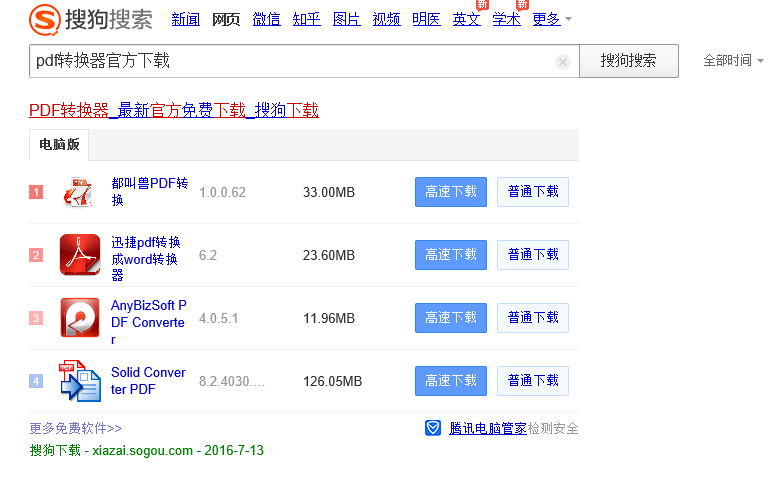Click file size 11.96MB
Screen dimensions: 769x477
[329, 318]
